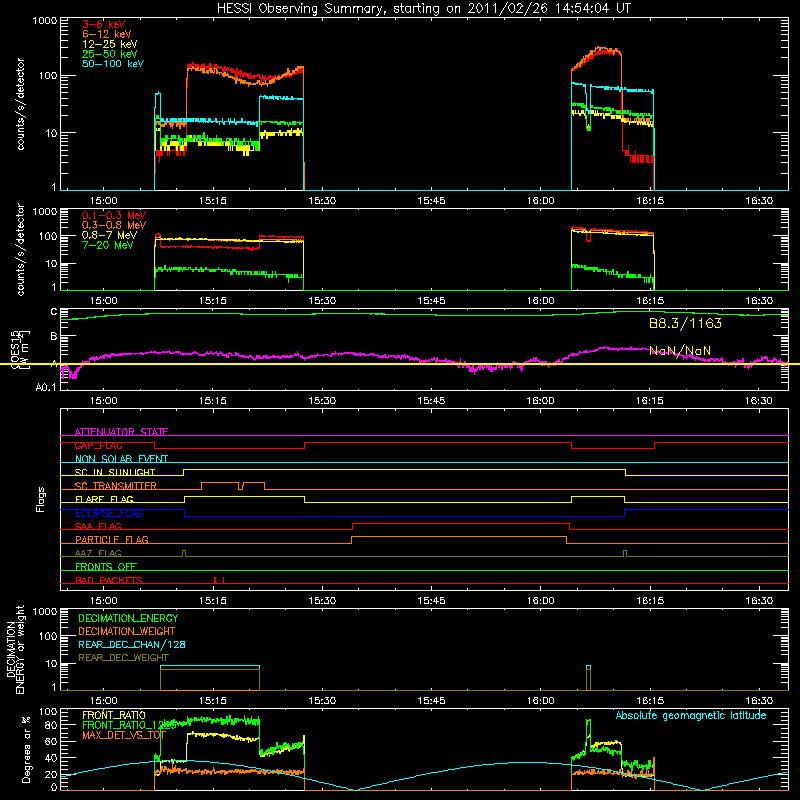Click the DECIMATION_ENERGY legend label
Screen dimensions: 800x800
(128, 618)
